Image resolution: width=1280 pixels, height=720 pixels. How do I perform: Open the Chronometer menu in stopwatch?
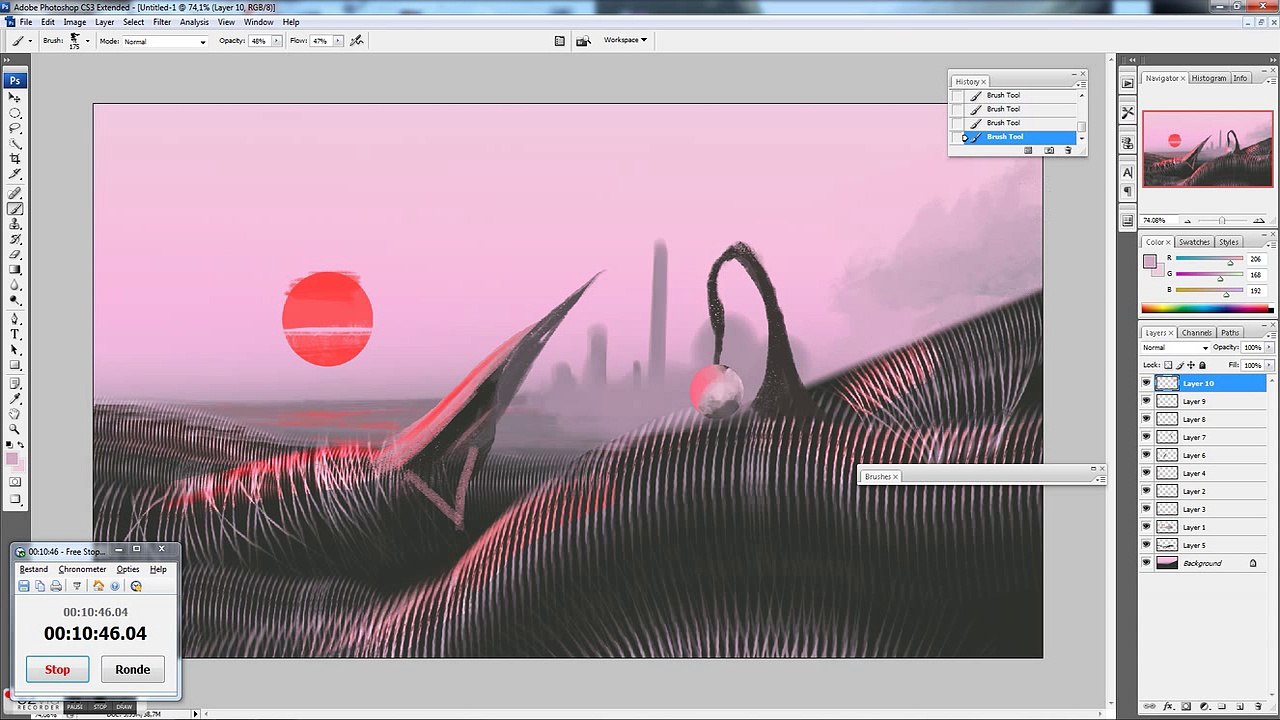(82, 569)
